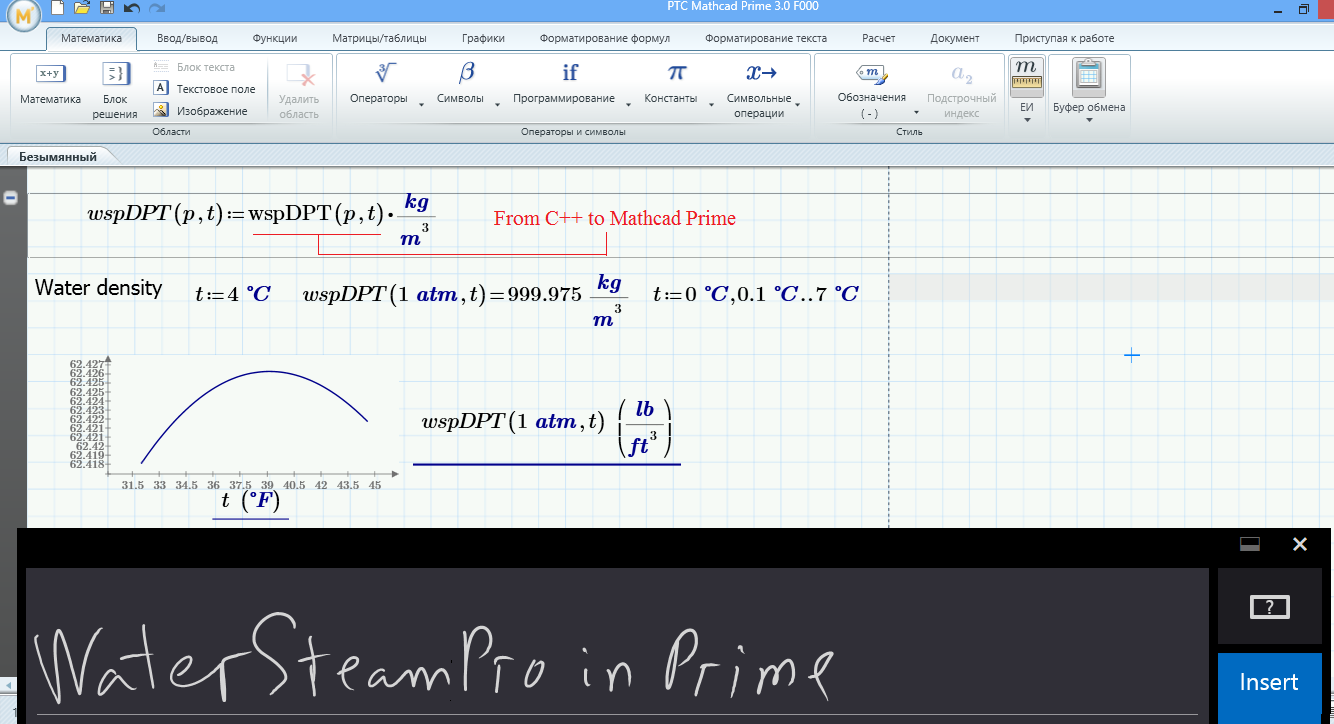Open Символьные операции x-arrow icon
1334x724 pixels.
click(x=761, y=73)
